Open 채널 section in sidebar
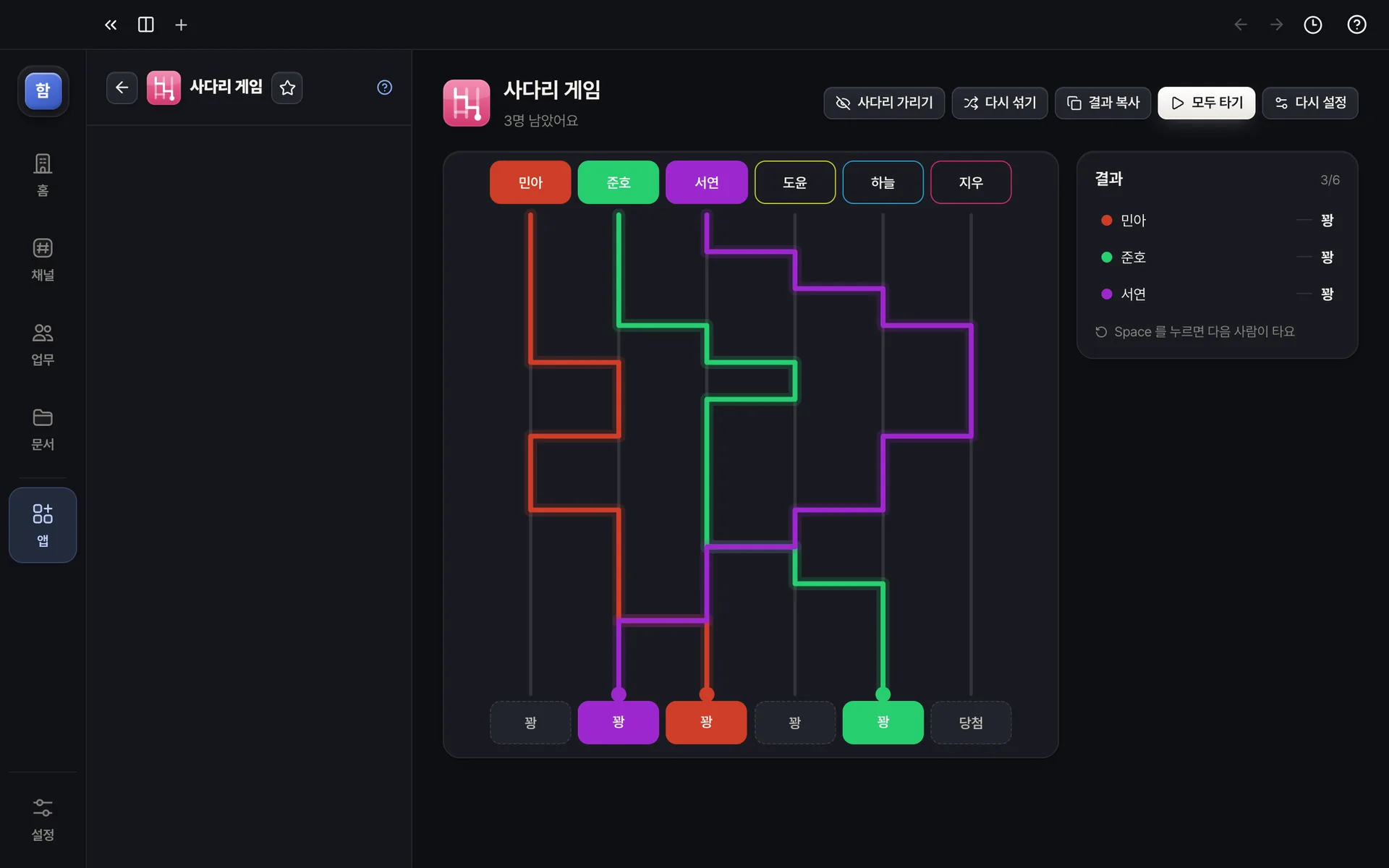Screen dimensions: 1389x868 pos(43,260)
